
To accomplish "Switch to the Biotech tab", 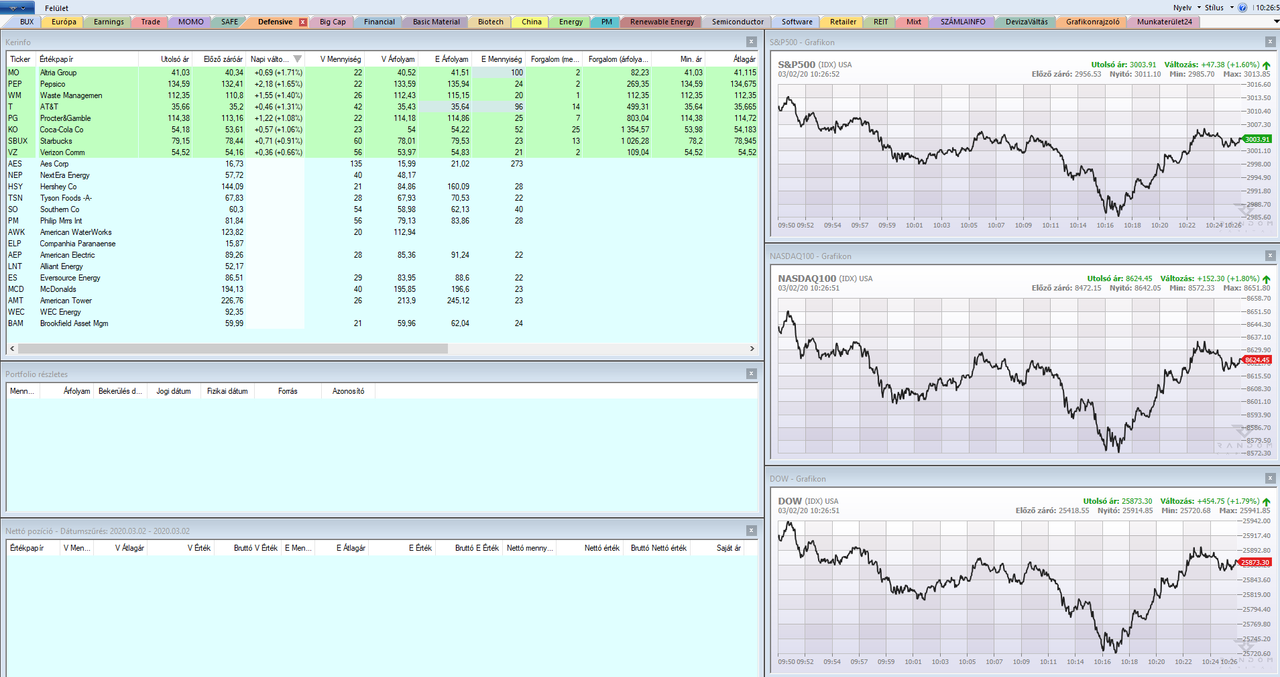I will (x=491, y=21).
